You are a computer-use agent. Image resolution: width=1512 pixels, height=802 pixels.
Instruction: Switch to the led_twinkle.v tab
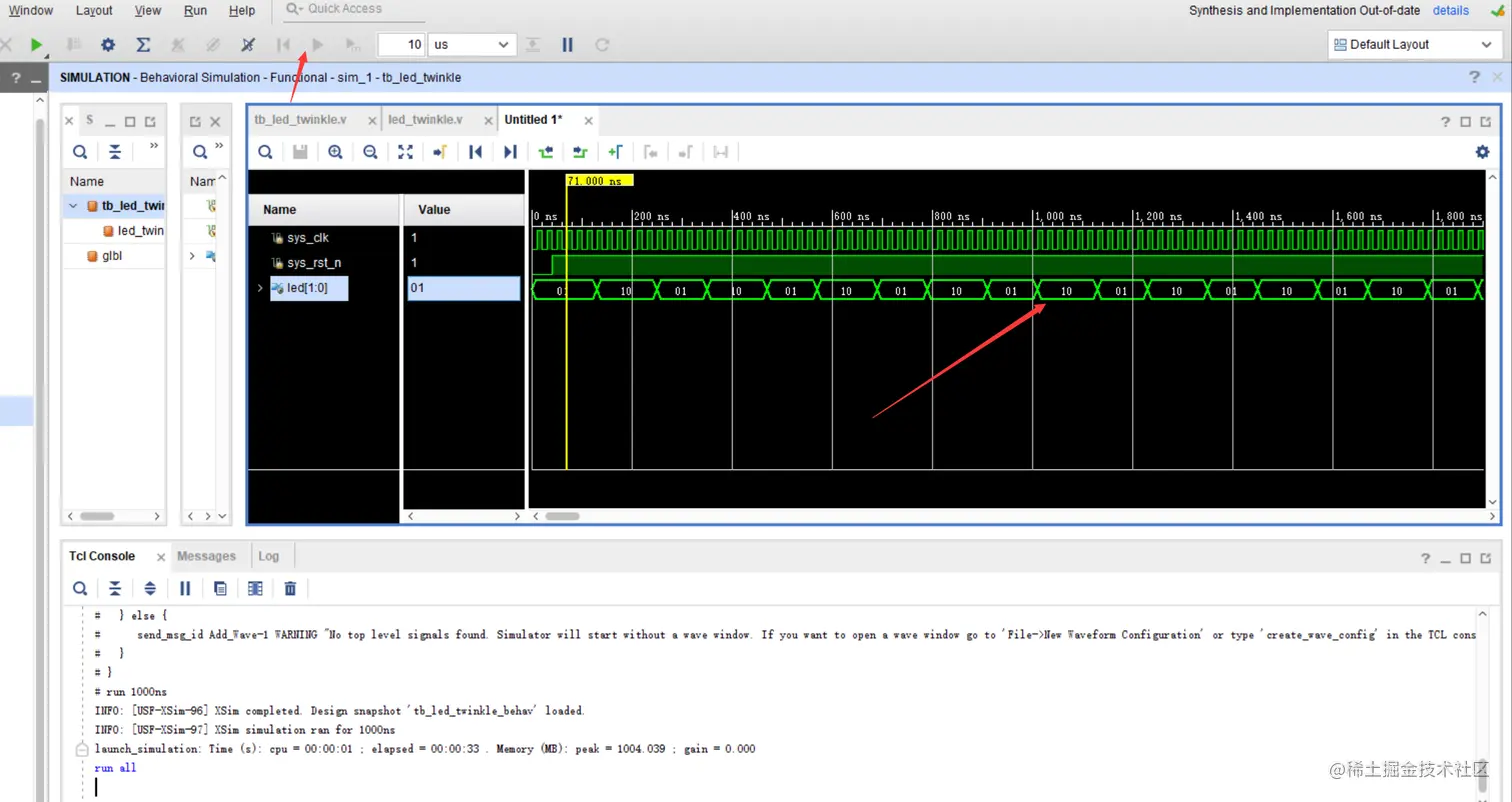point(425,119)
